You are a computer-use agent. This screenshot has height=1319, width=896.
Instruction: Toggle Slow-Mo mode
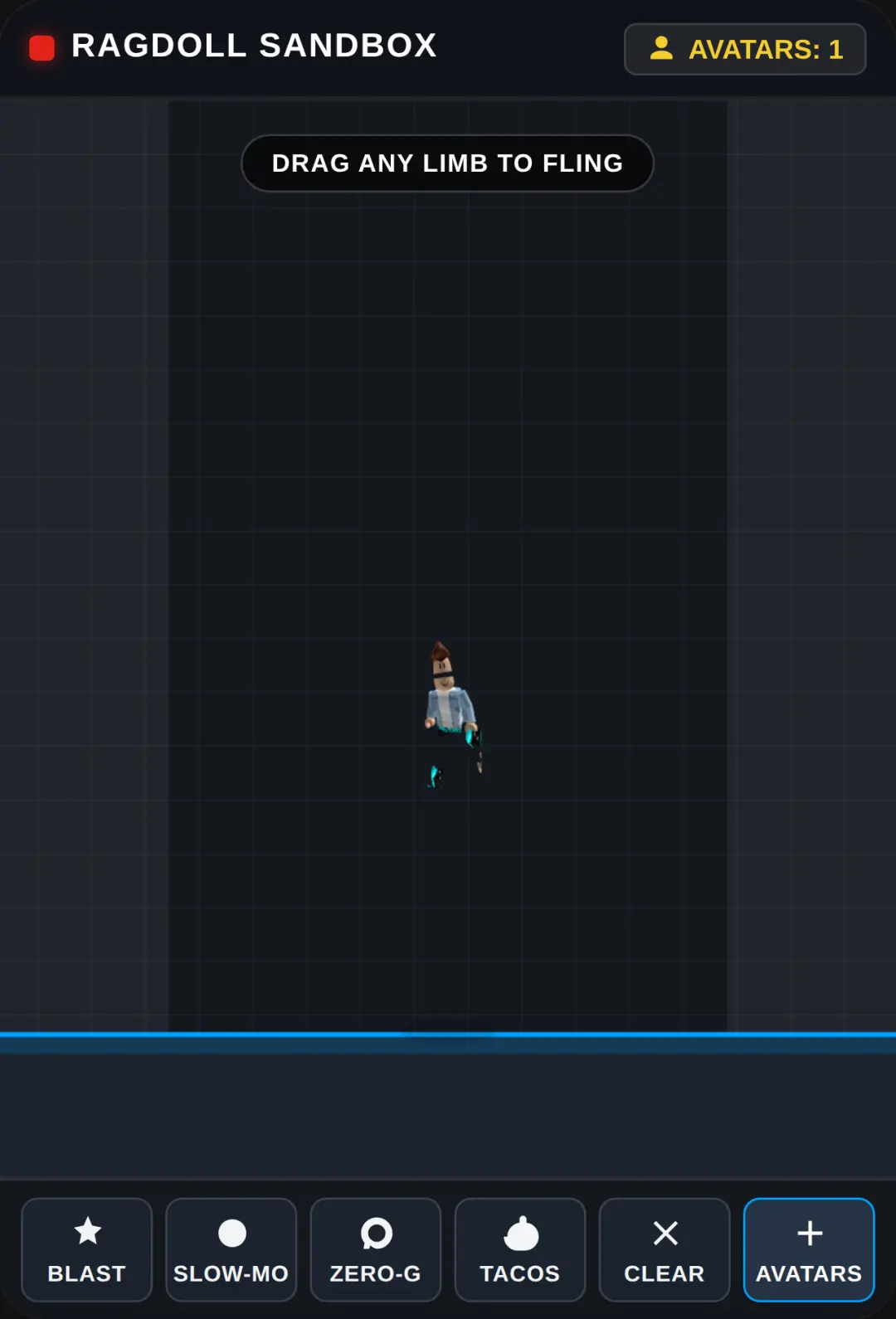[231, 1249]
